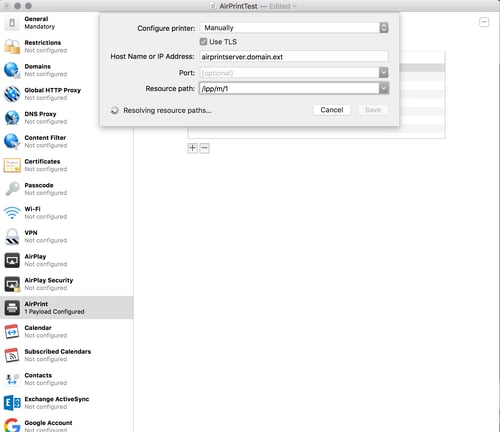The width and height of the screenshot is (500, 432).
Task: Select the Domains label in the sidebar
Action: coord(37,66)
